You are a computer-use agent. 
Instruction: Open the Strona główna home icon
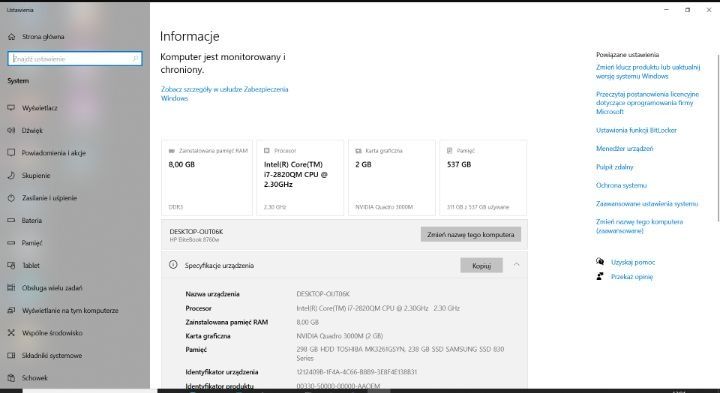point(11,37)
